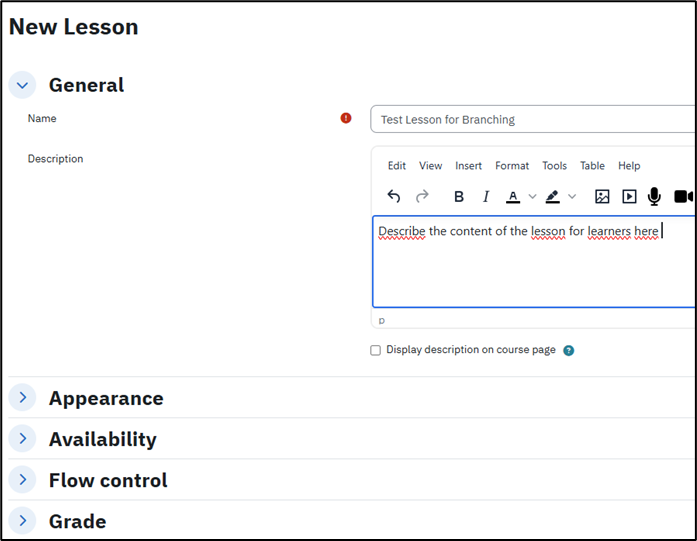Expand the Flow control section
Viewport: 697px width, 541px height.
click(22, 480)
